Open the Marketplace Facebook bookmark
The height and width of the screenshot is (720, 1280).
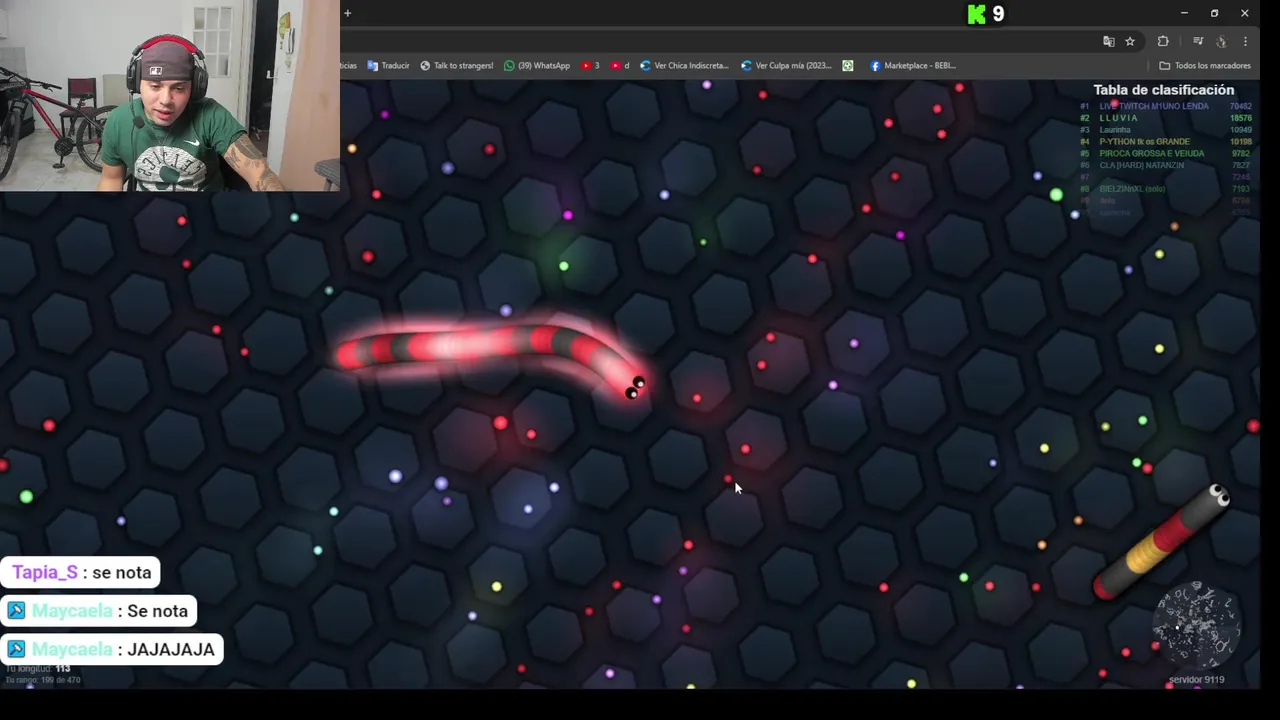tap(913, 66)
